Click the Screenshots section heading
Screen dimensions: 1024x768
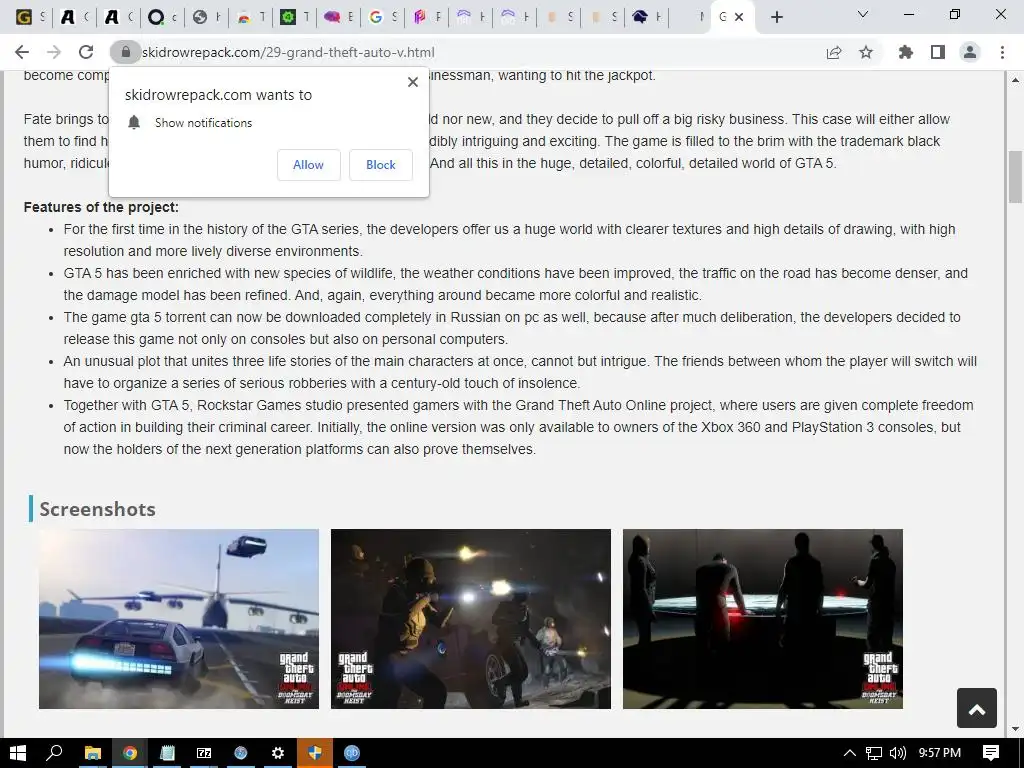point(97,509)
